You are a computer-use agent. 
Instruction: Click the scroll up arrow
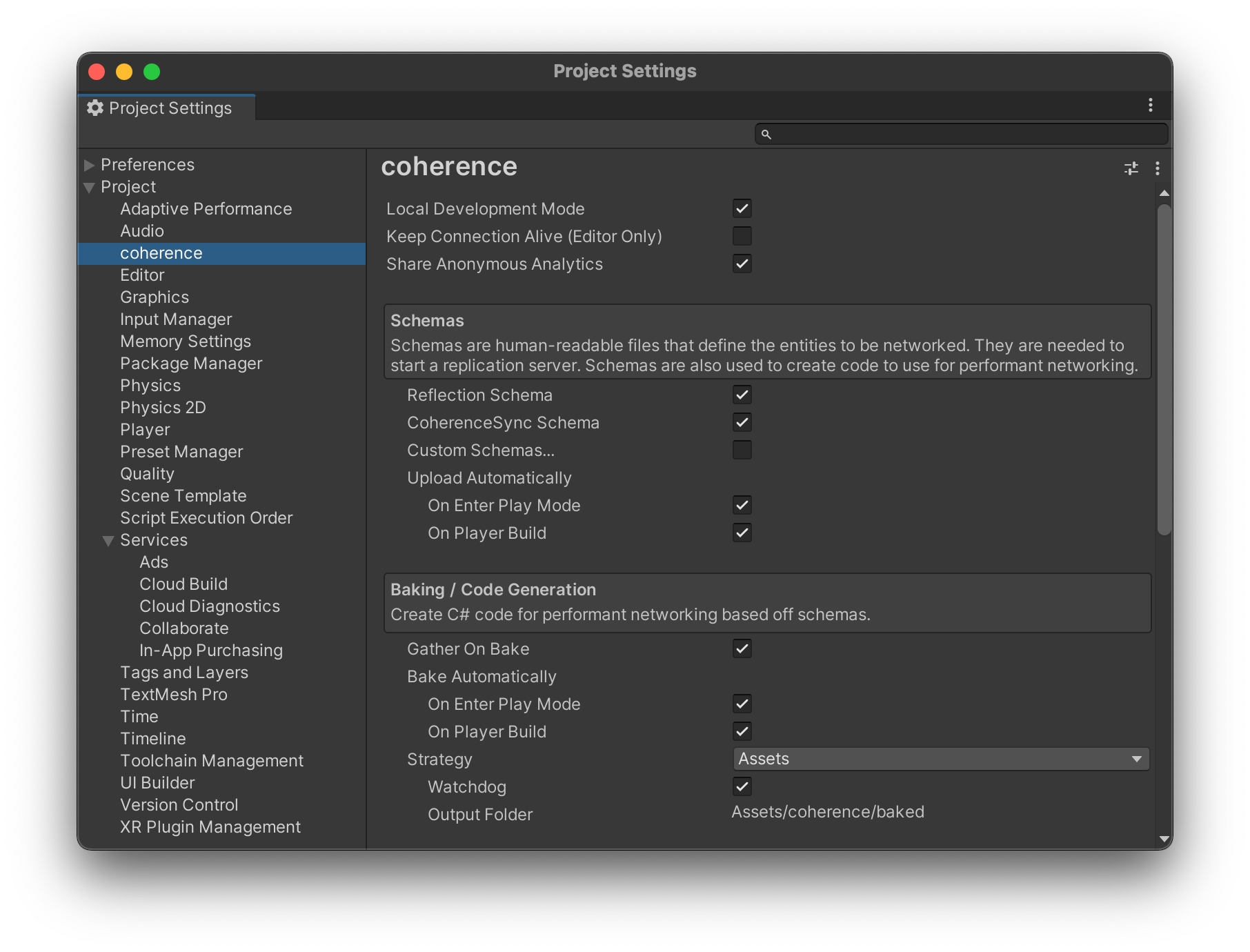pyautogui.click(x=1164, y=194)
